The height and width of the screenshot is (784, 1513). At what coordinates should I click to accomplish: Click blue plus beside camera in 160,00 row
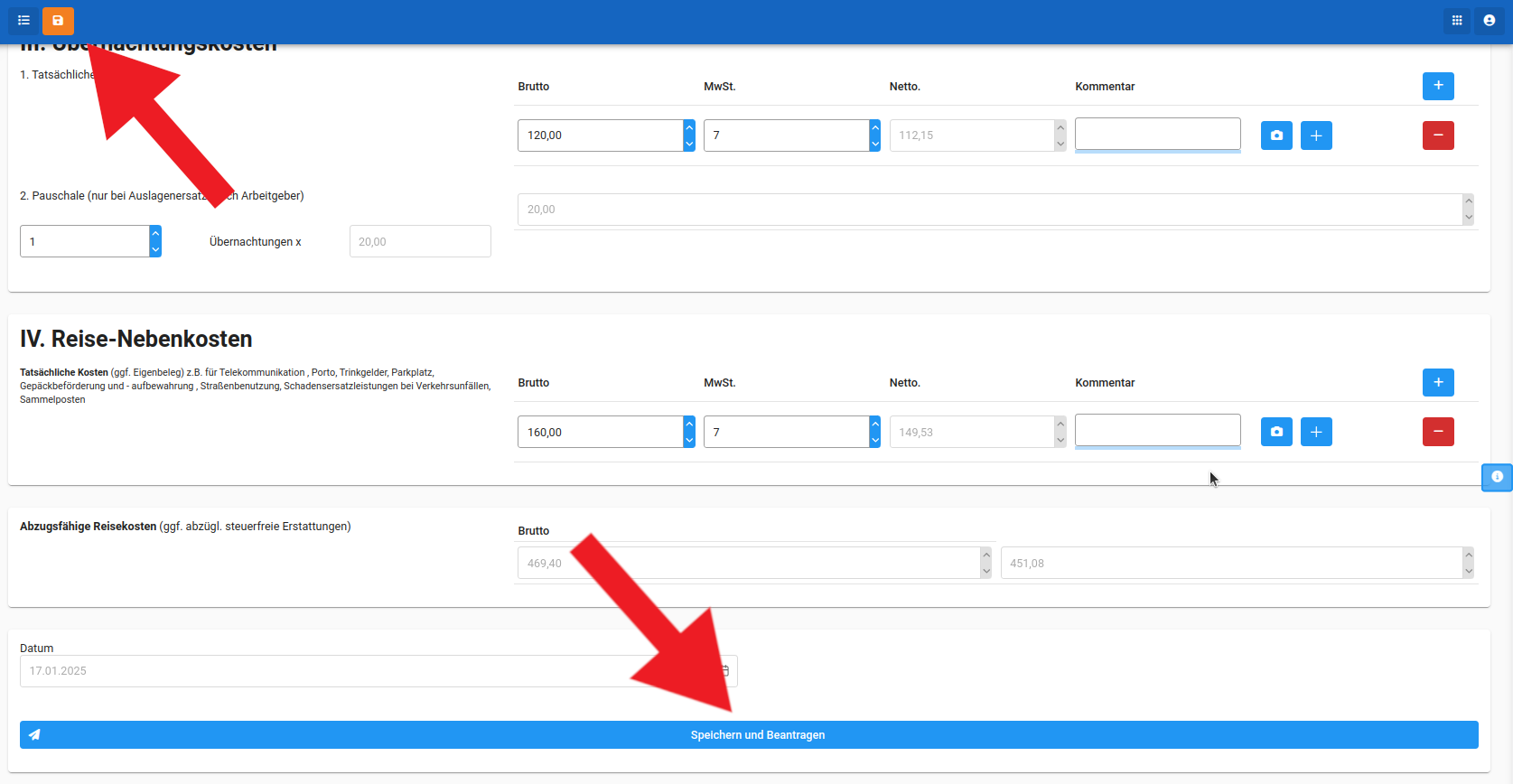click(1316, 432)
